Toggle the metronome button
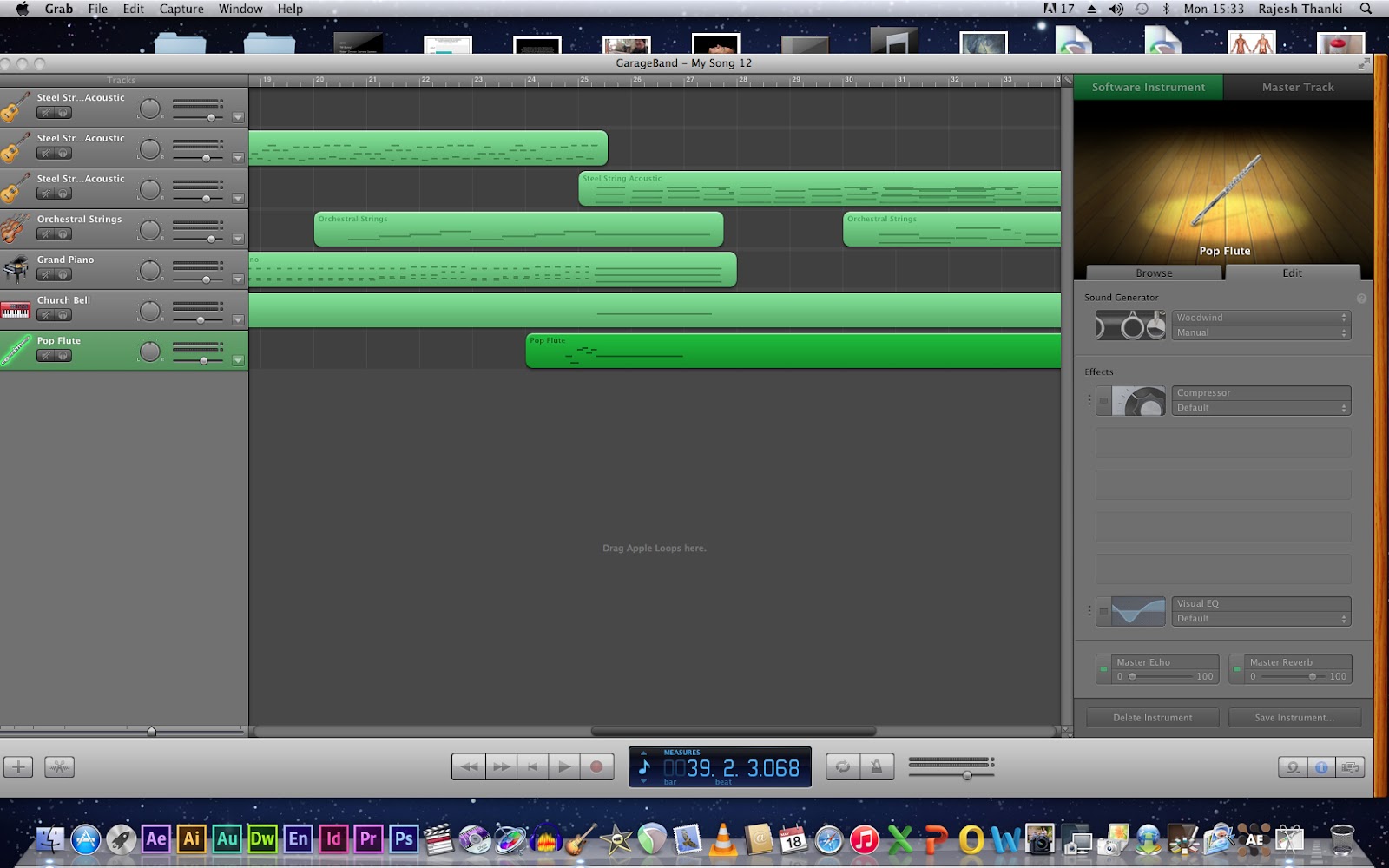This screenshot has width=1389, height=868. click(x=877, y=766)
